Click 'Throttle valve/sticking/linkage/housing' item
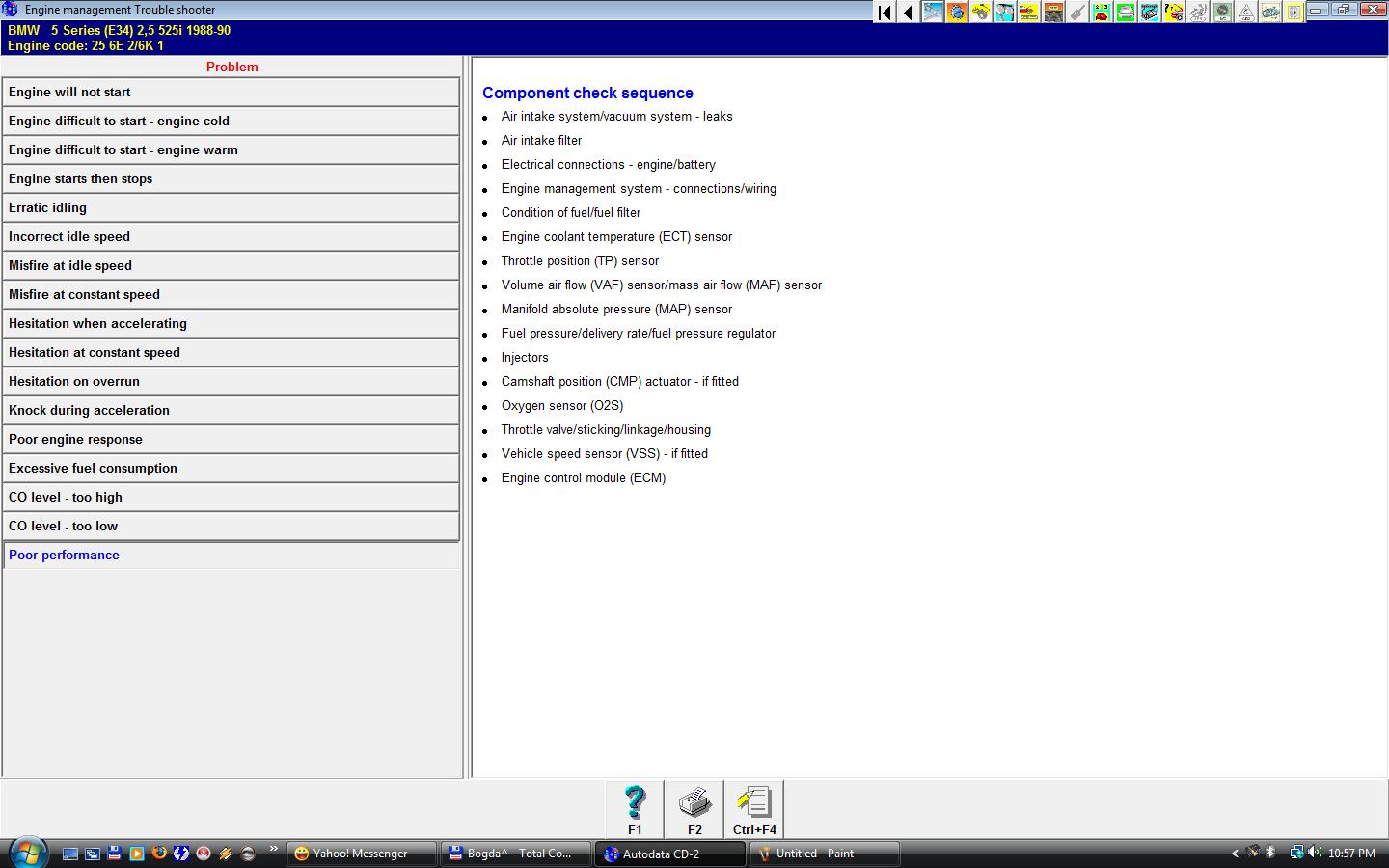This screenshot has width=1389, height=868. tap(606, 429)
